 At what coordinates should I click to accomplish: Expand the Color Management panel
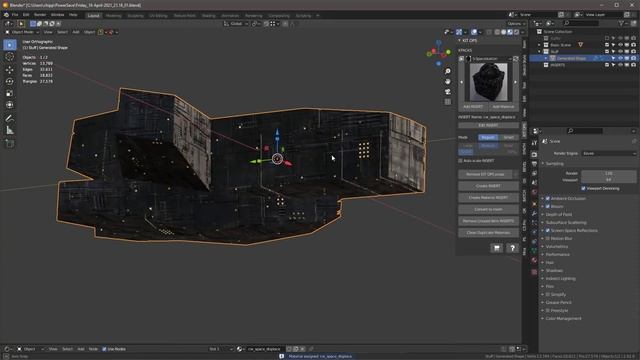tap(563, 318)
